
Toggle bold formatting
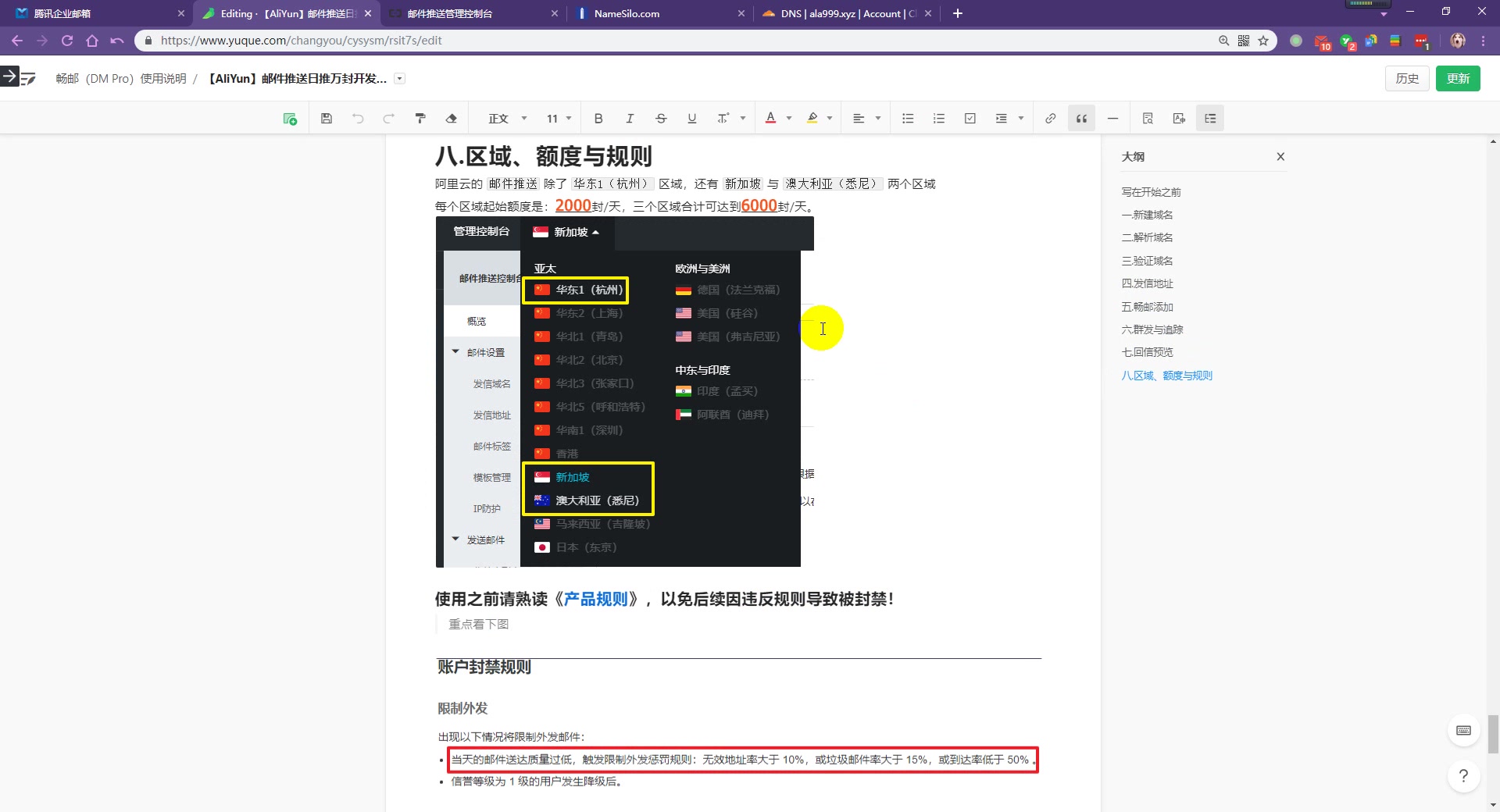pos(598,119)
